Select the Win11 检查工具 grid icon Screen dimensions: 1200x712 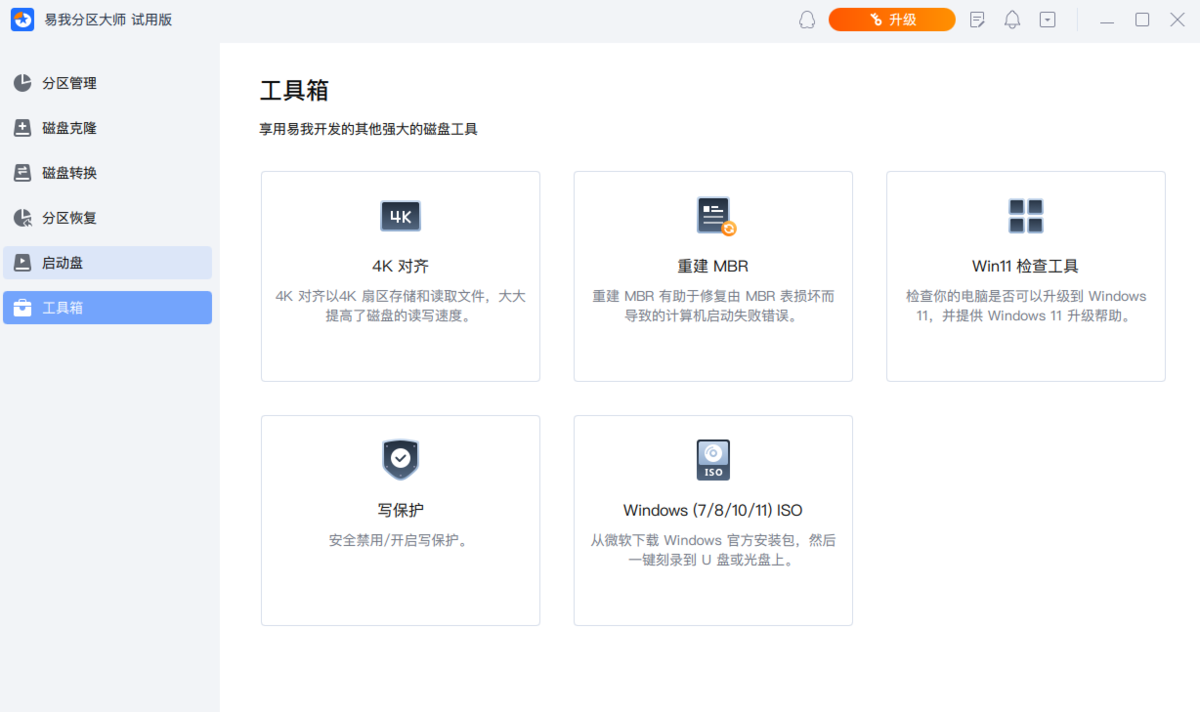1025,216
